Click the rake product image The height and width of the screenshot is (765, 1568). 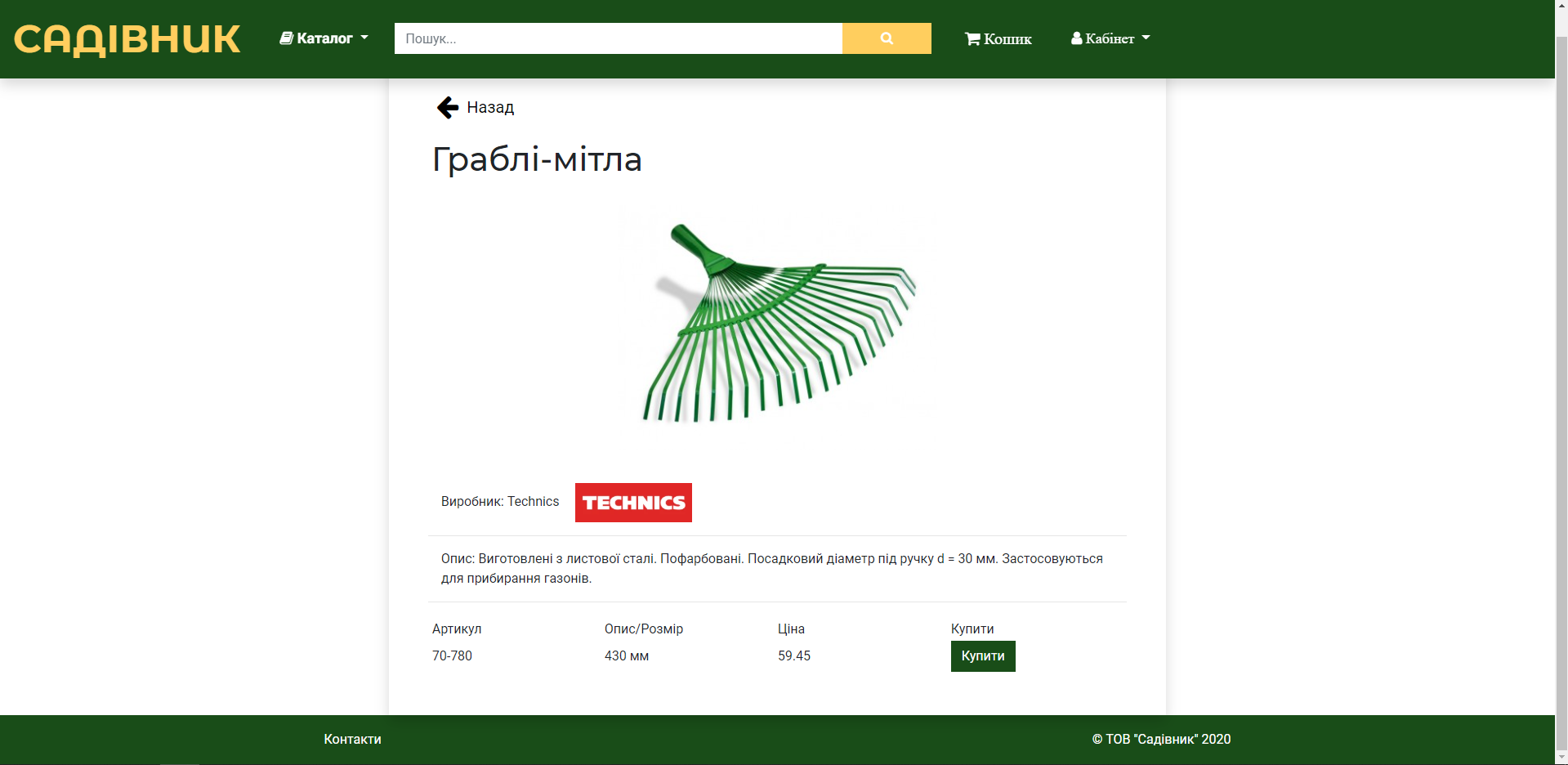(x=776, y=323)
